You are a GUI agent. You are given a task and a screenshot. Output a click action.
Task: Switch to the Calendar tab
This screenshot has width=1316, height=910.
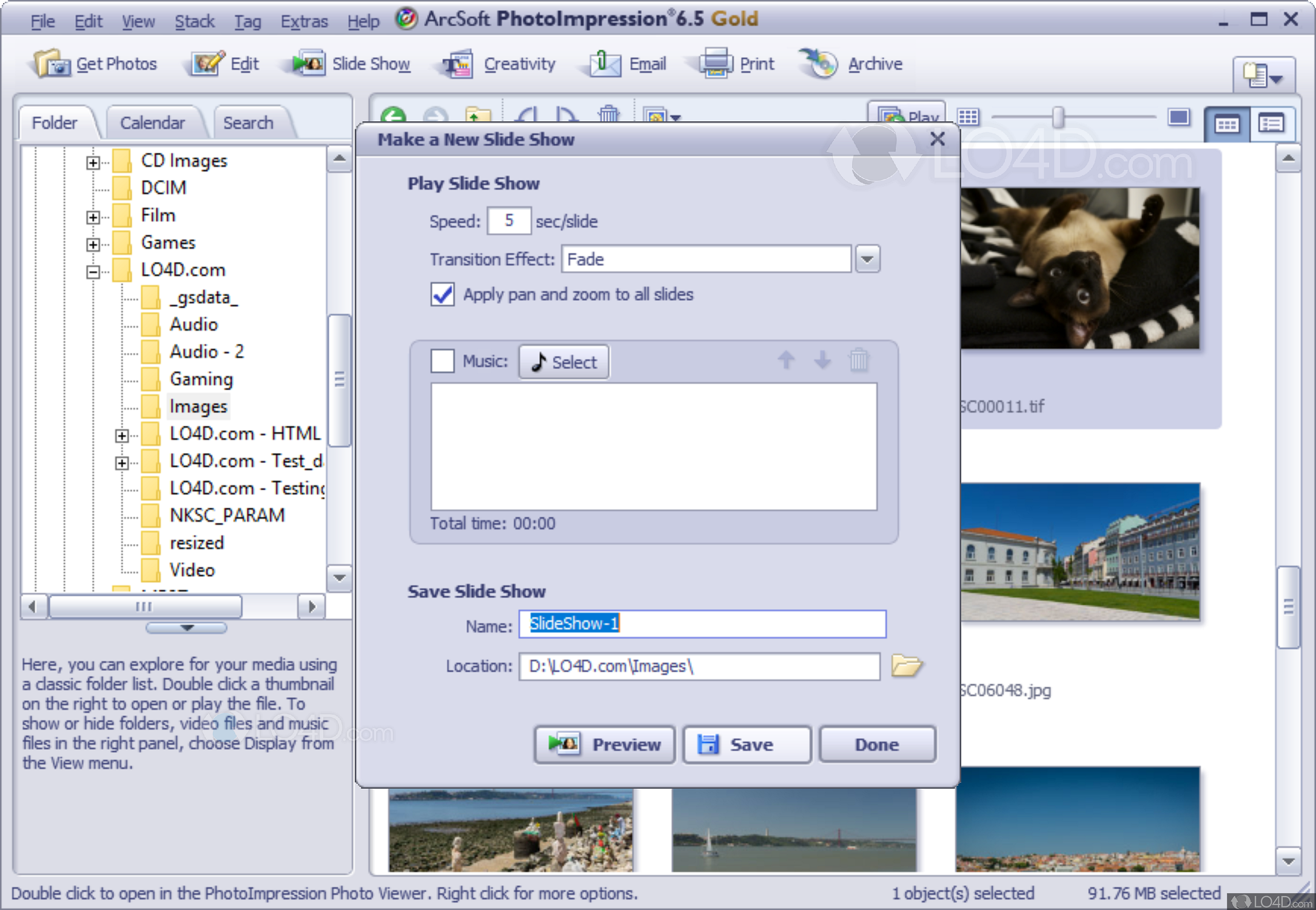[152, 123]
